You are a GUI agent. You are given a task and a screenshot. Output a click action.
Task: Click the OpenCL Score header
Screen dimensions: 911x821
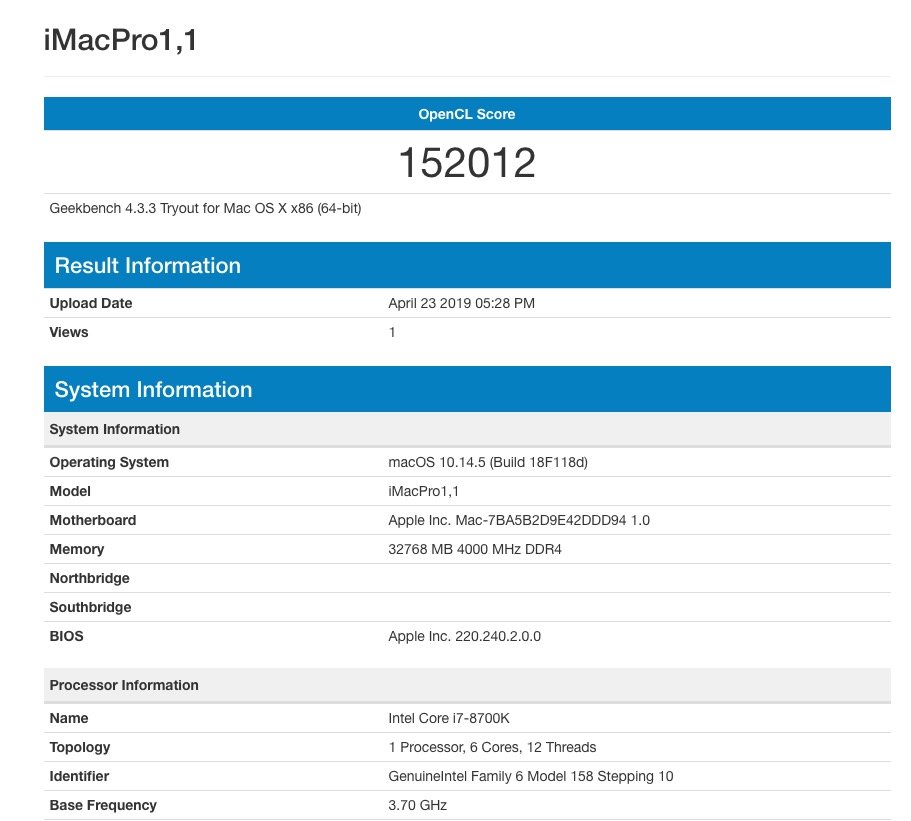[x=467, y=114]
